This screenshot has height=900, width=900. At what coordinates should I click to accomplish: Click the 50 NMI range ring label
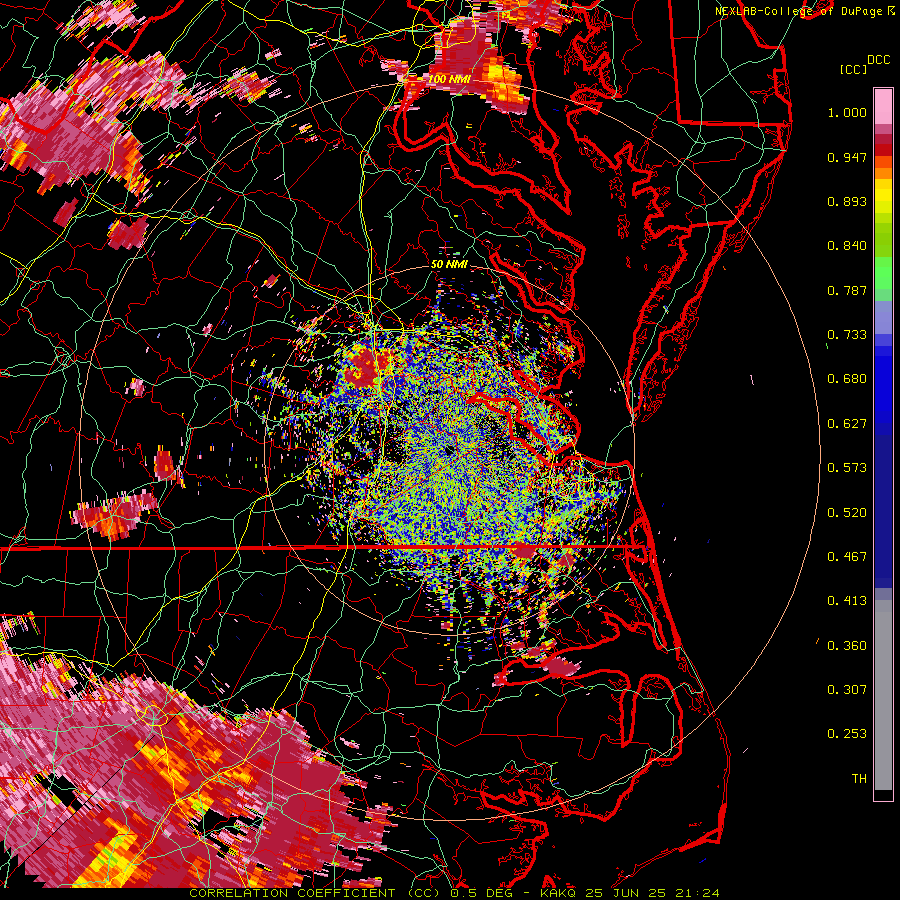449,264
